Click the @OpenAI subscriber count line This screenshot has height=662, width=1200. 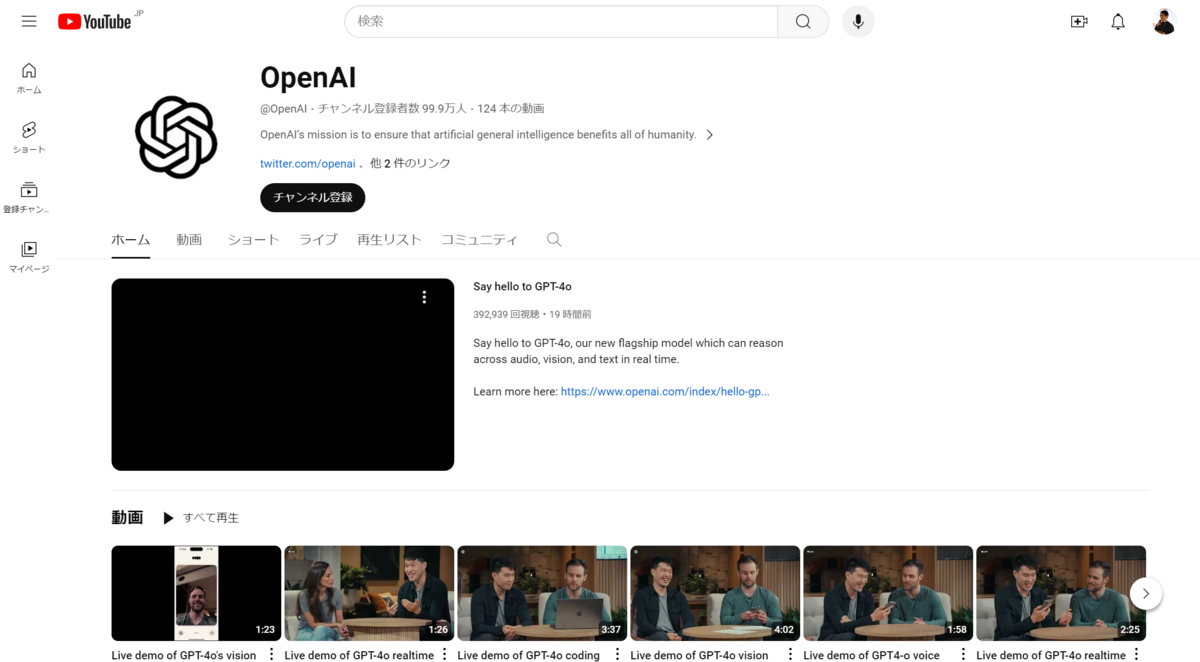[x=402, y=108]
